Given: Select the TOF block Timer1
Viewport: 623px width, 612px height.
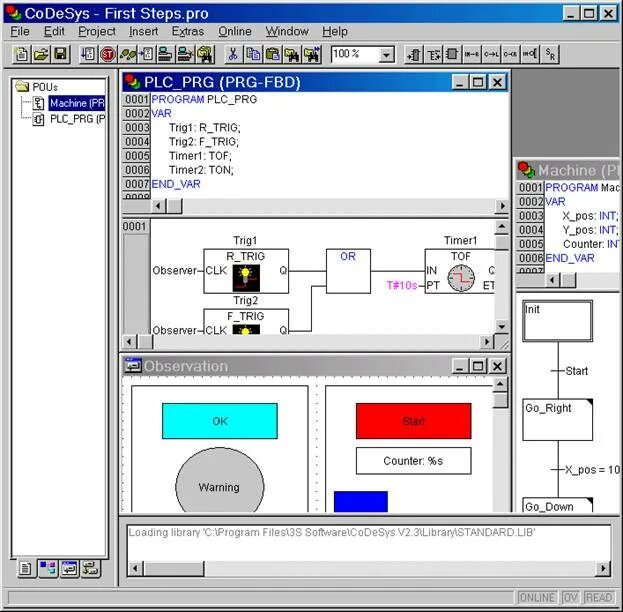Looking at the screenshot, I should coord(460,271).
